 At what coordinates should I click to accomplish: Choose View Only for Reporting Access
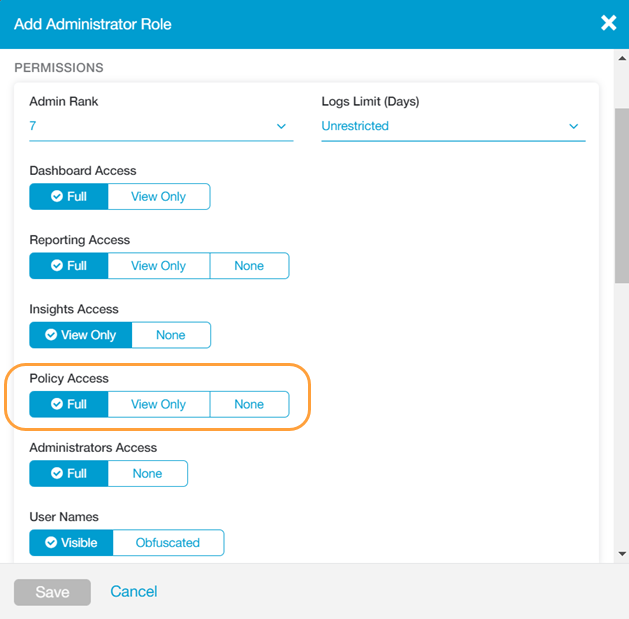click(158, 266)
